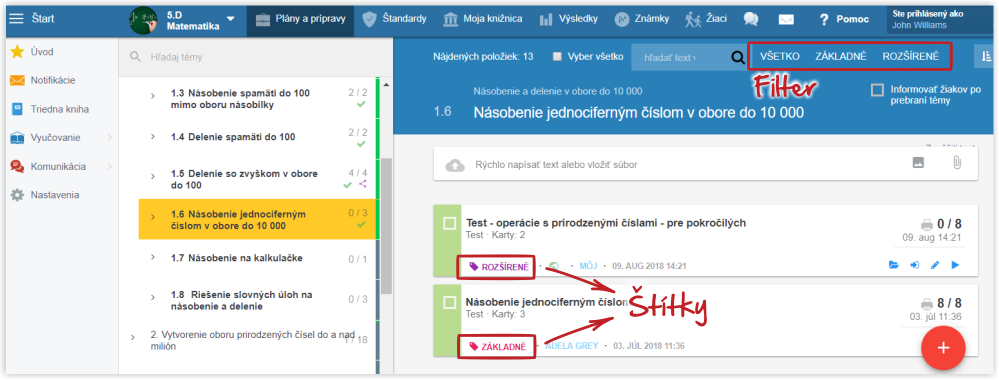Open the hamburger Štart menu icon

(17, 18)
